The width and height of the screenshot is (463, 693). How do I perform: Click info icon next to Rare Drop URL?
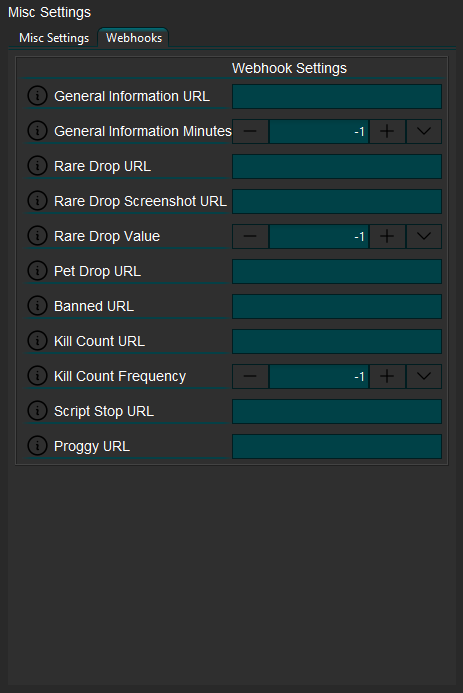37,166
